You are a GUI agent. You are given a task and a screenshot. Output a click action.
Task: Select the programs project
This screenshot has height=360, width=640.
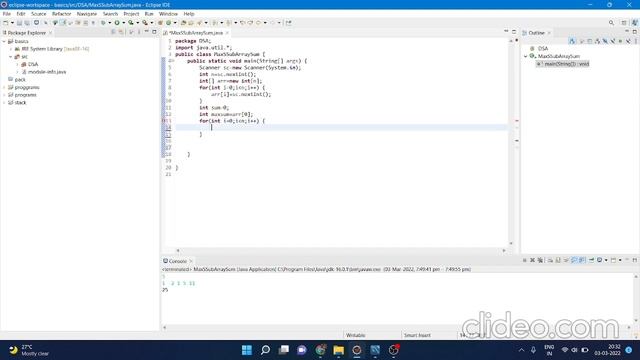pos(26,95)
